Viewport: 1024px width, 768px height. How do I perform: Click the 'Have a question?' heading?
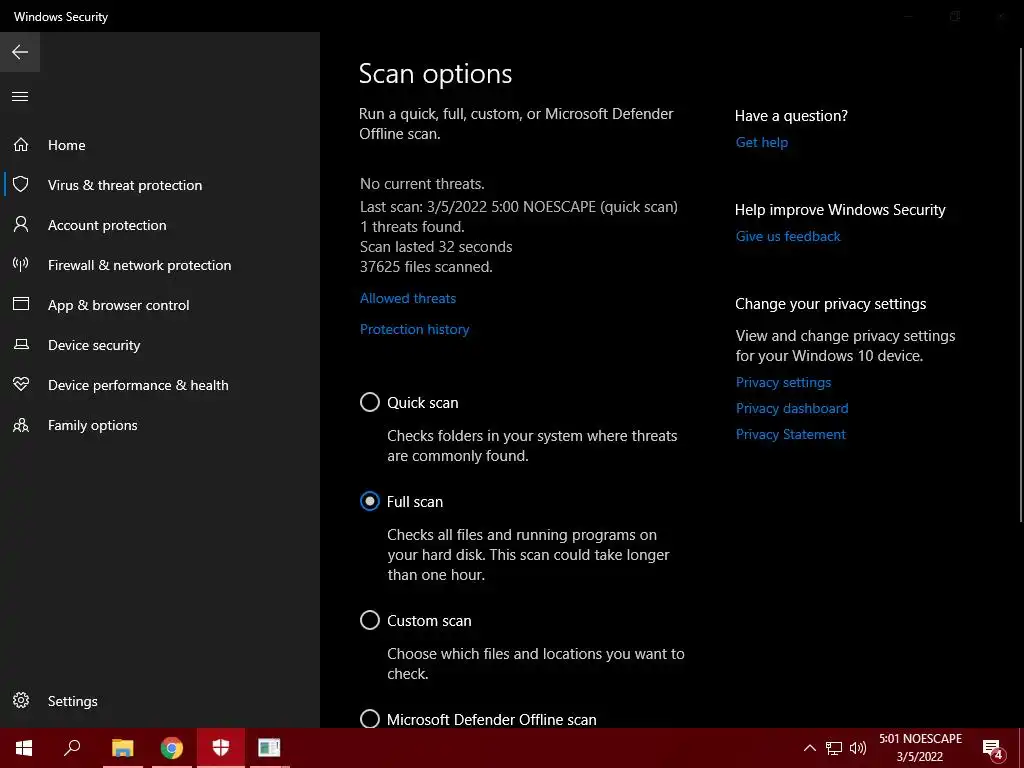pyautogui.click(x=791, y=116)
